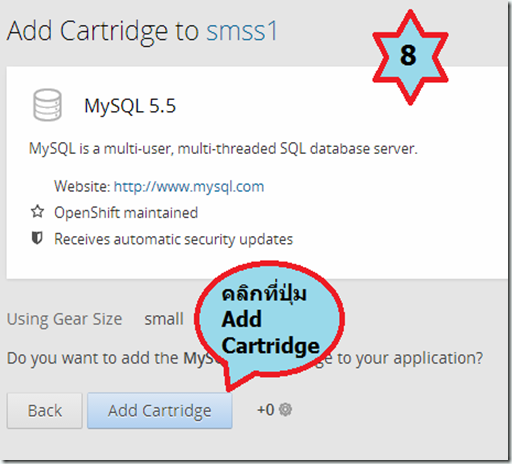The width and height of the screenshot is (512, 464).
Task: Select the MySQL 5.5 heading
Action: [130, 106]
